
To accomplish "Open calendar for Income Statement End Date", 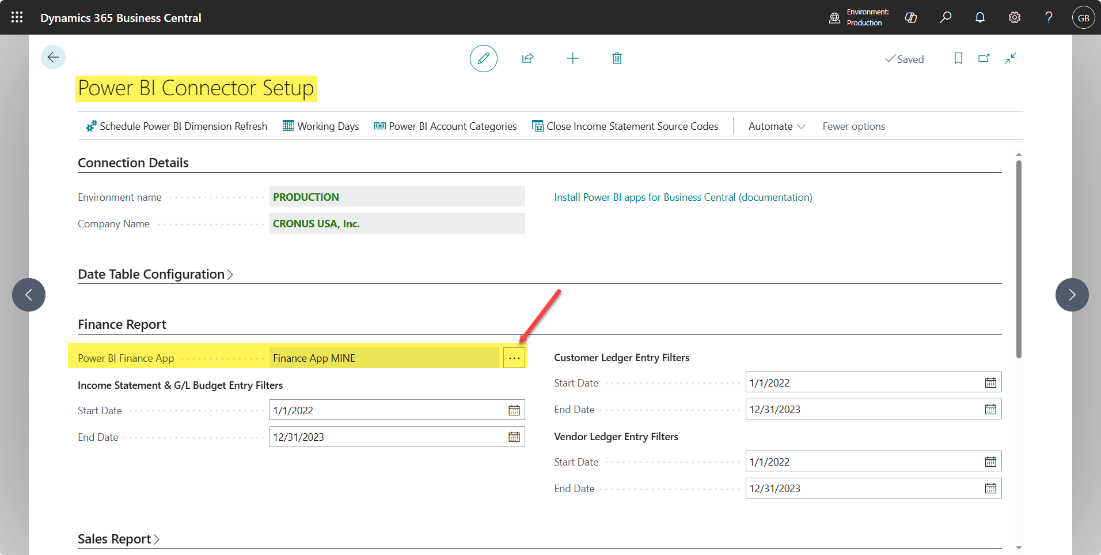I will (514, 437).
